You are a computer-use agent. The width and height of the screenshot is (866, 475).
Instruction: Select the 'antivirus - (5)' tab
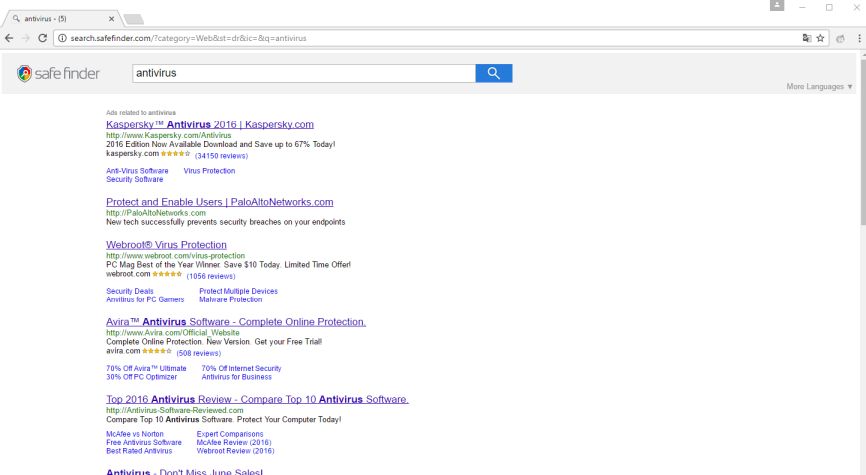tap(61, 19)
